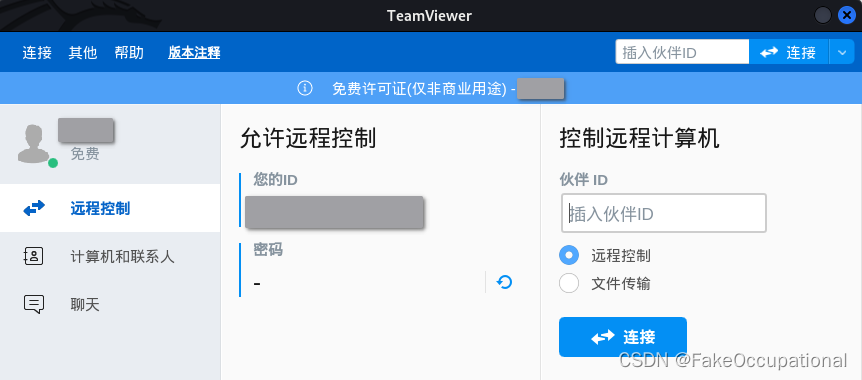
Task: Refresh the password with the circular arrow icon
Action: click(x=504, y=282)
